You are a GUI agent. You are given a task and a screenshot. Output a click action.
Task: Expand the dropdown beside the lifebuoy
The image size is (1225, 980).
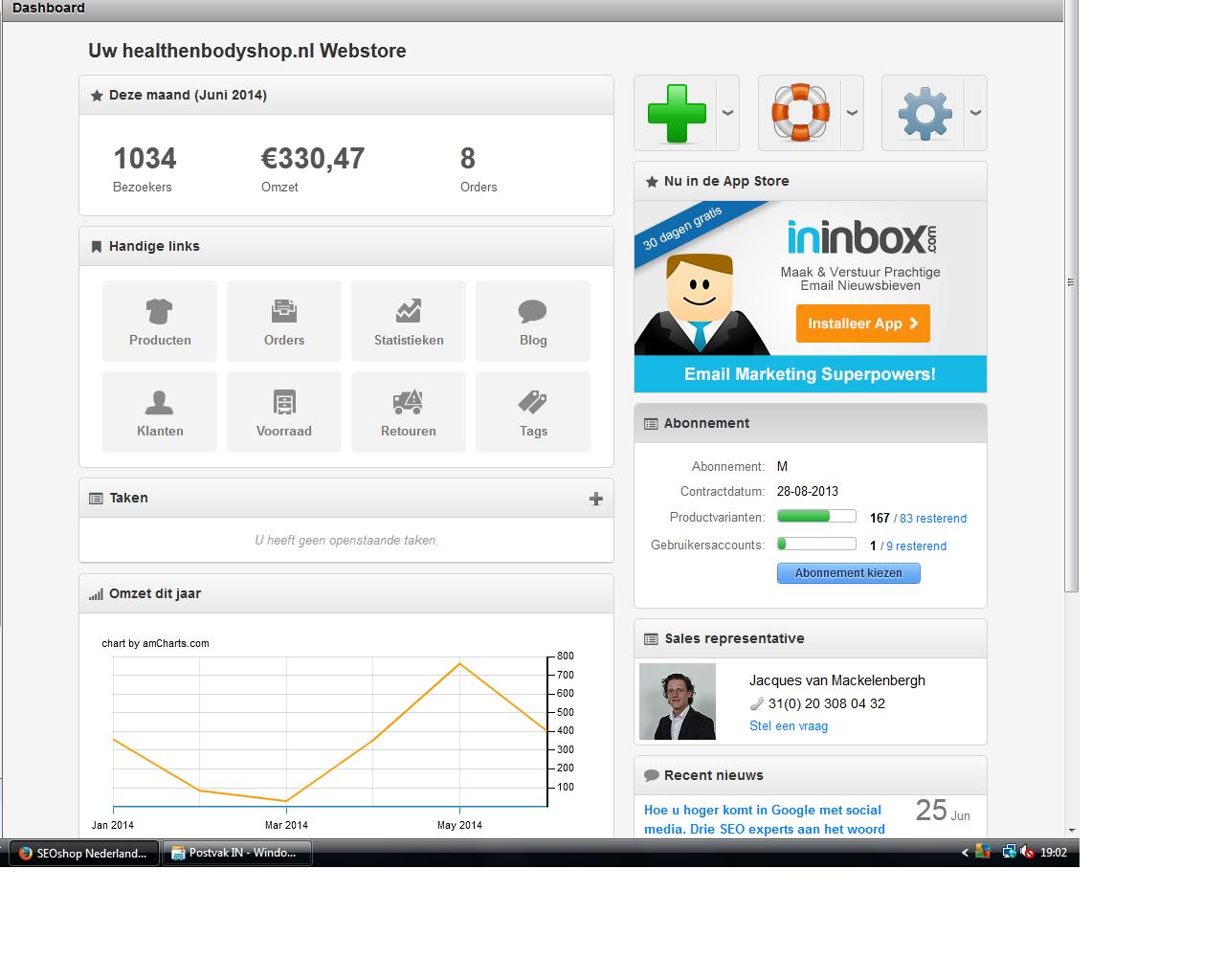(852, 113)
